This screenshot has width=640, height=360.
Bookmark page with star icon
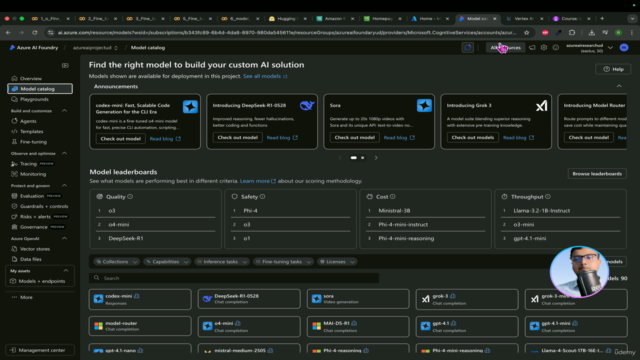point(527,33)
